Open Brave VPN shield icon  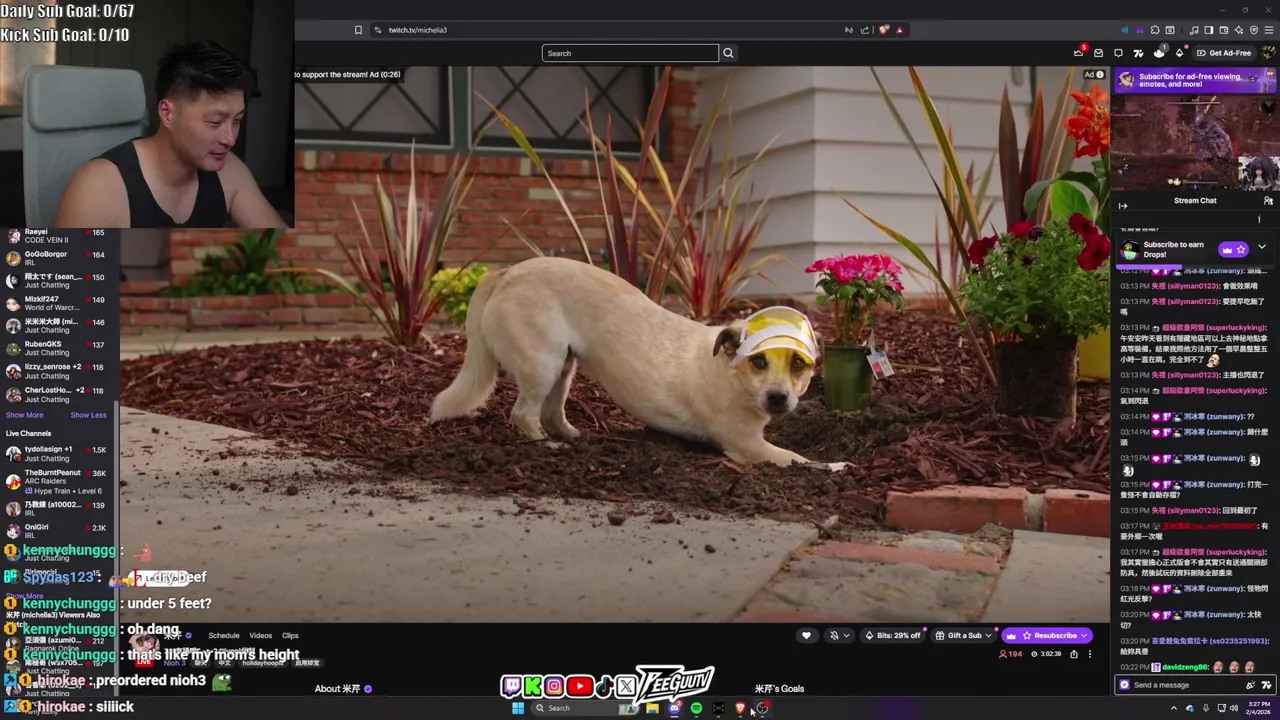1254,30
